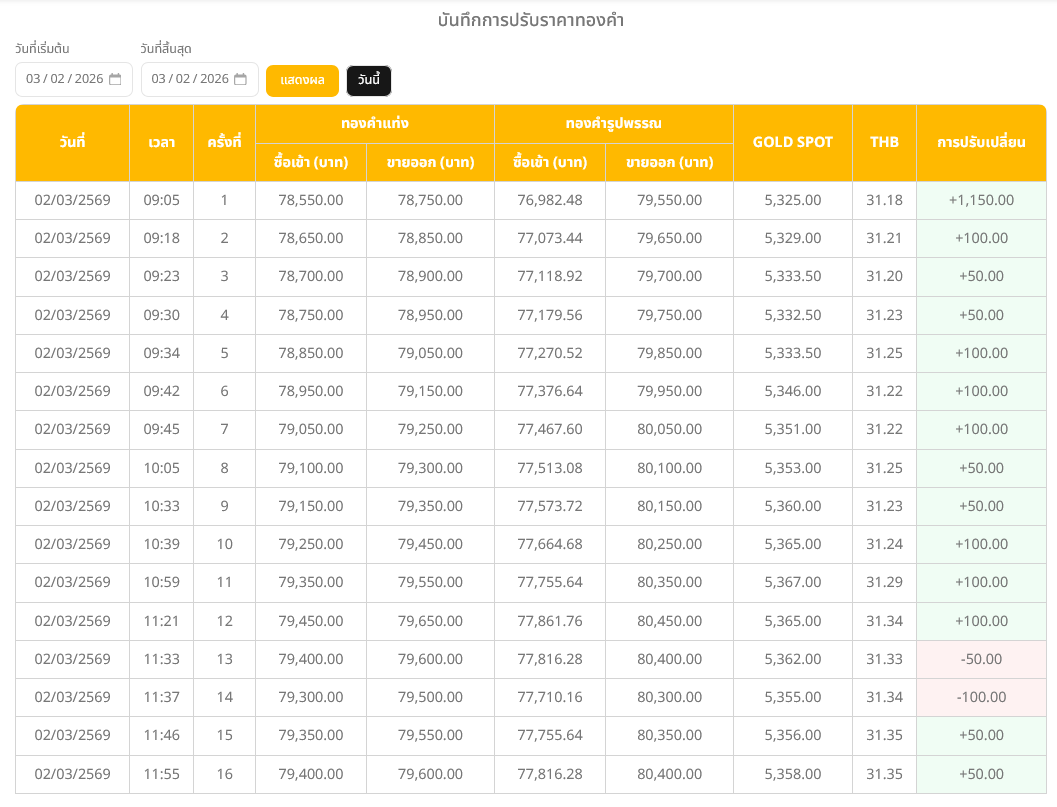Viewport: 1057px width, 807px height.
Task: Select the ทองคำแท่ง header group
Action: pyautogui.click(x=374, y=124)
